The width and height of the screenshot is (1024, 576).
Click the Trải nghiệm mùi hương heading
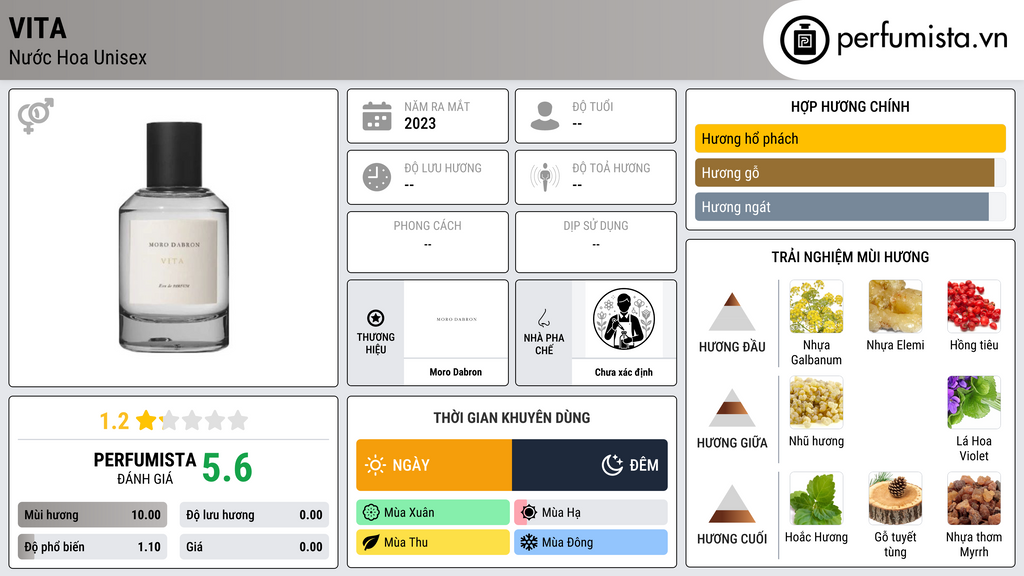point(850,257)
